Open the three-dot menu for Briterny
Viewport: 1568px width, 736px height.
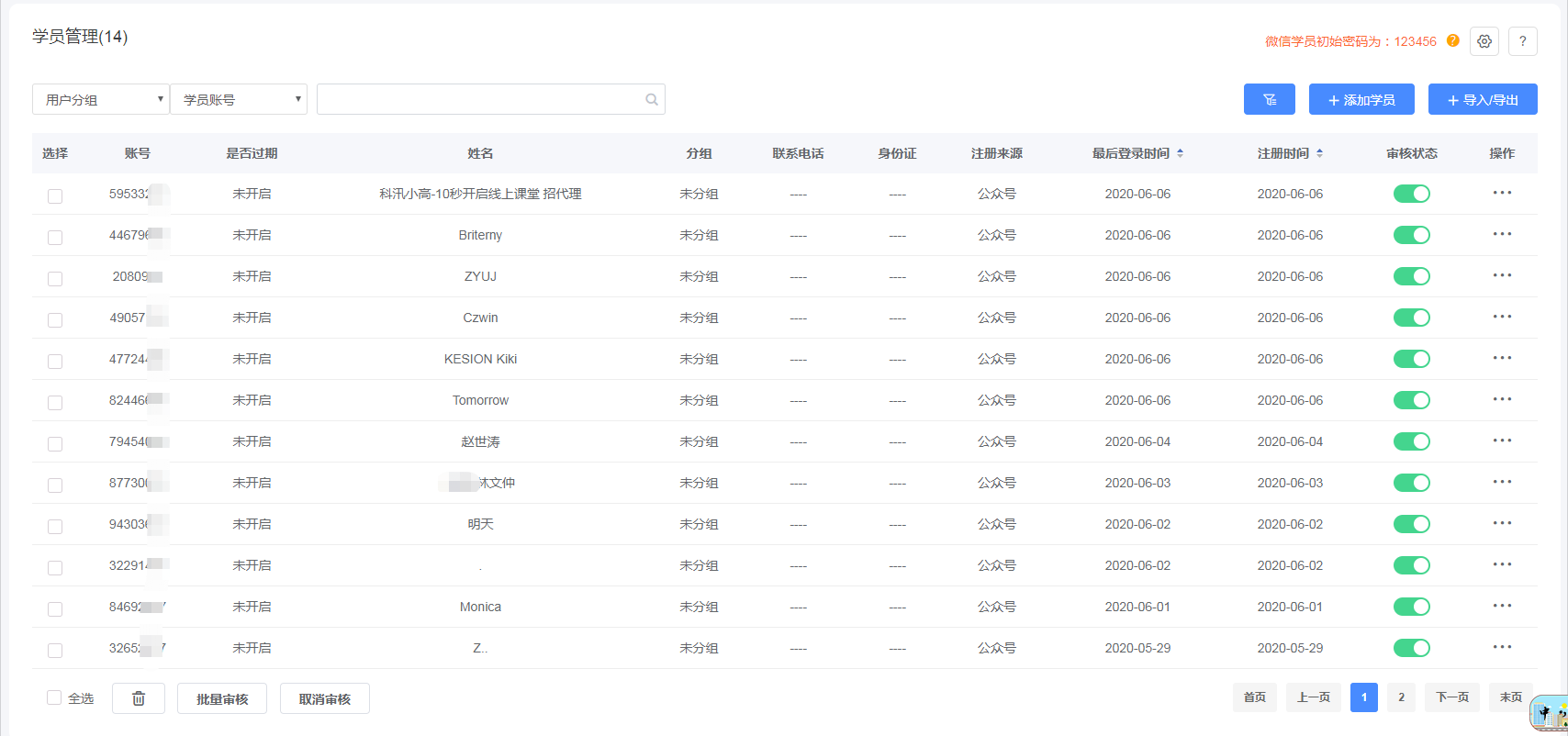tap(1501, 235)
